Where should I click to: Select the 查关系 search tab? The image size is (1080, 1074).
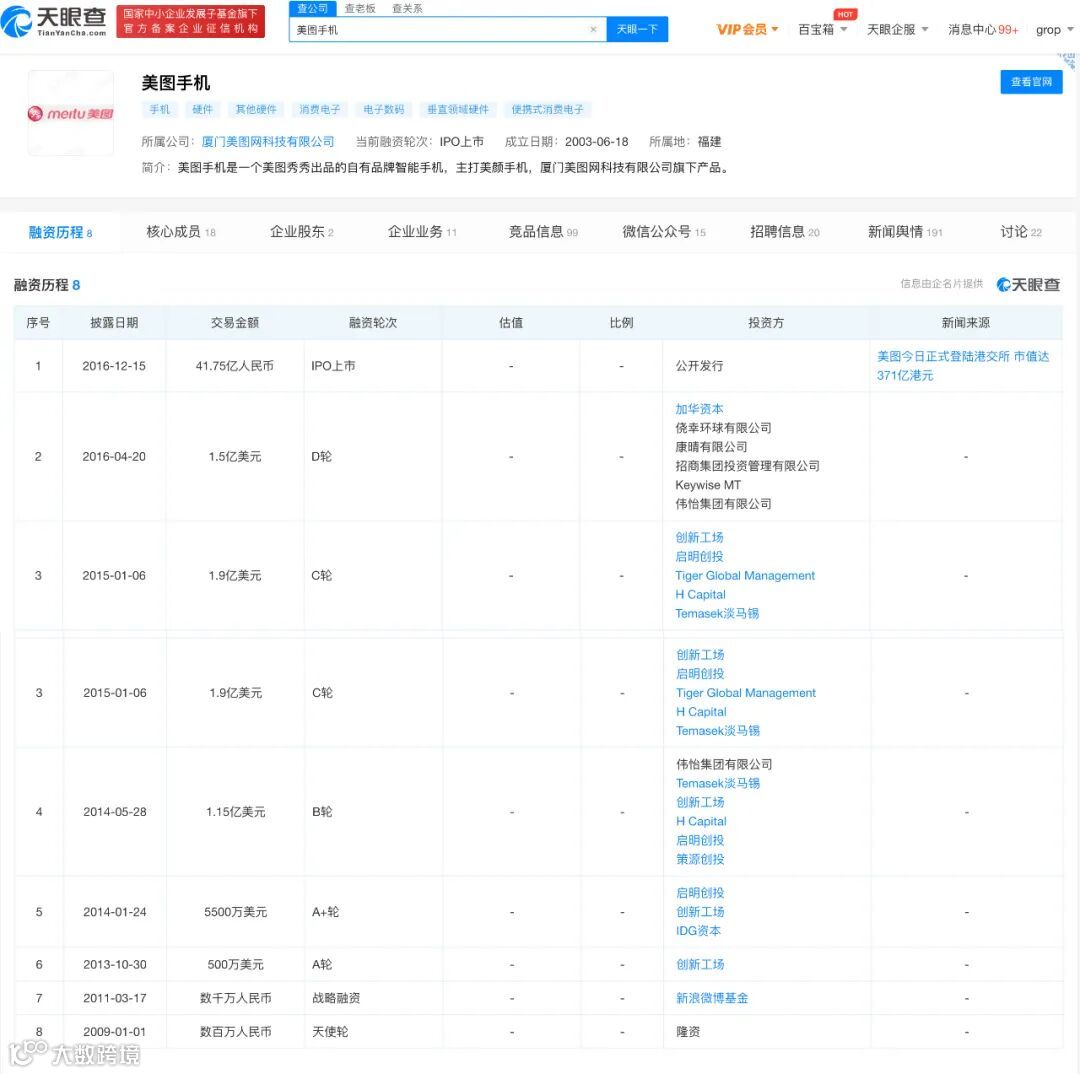click(407, 8)
